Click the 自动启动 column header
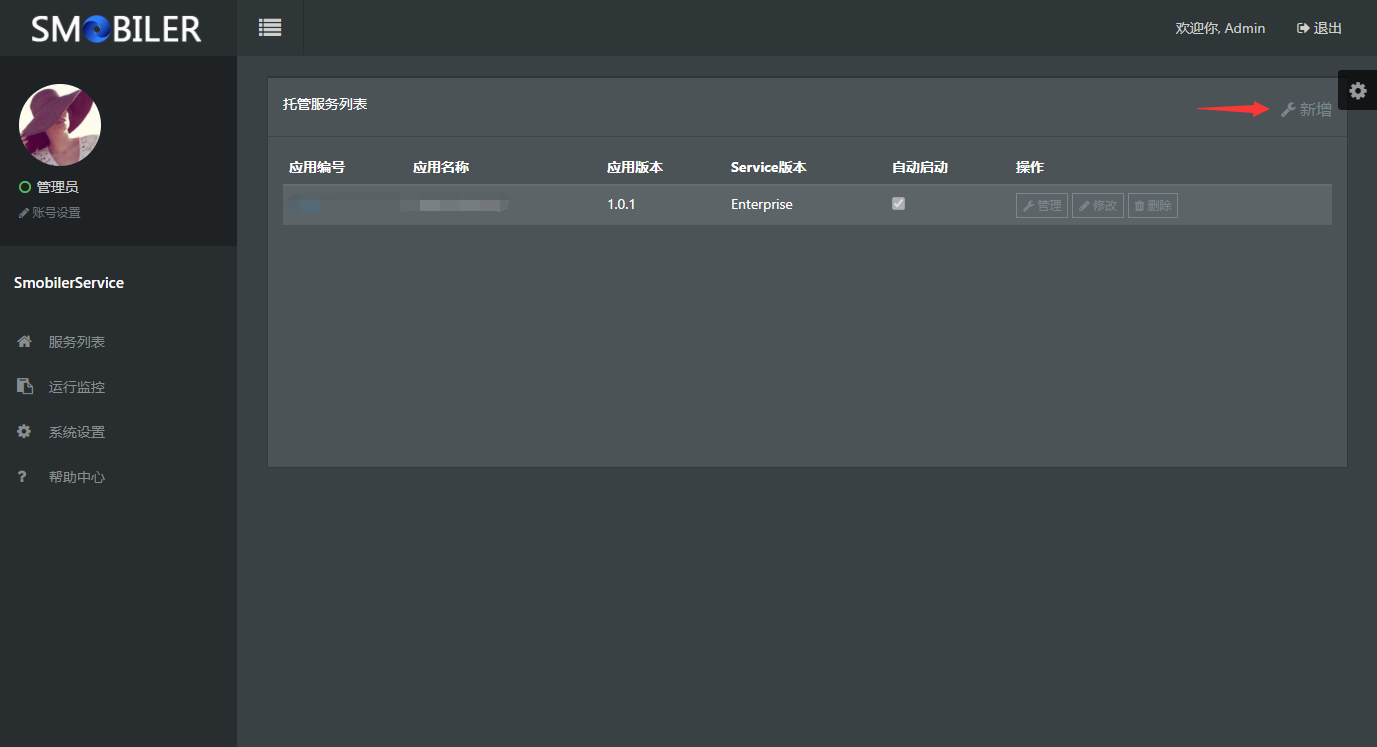Screen dimensions: 1377x747 [x=920, y=167]
